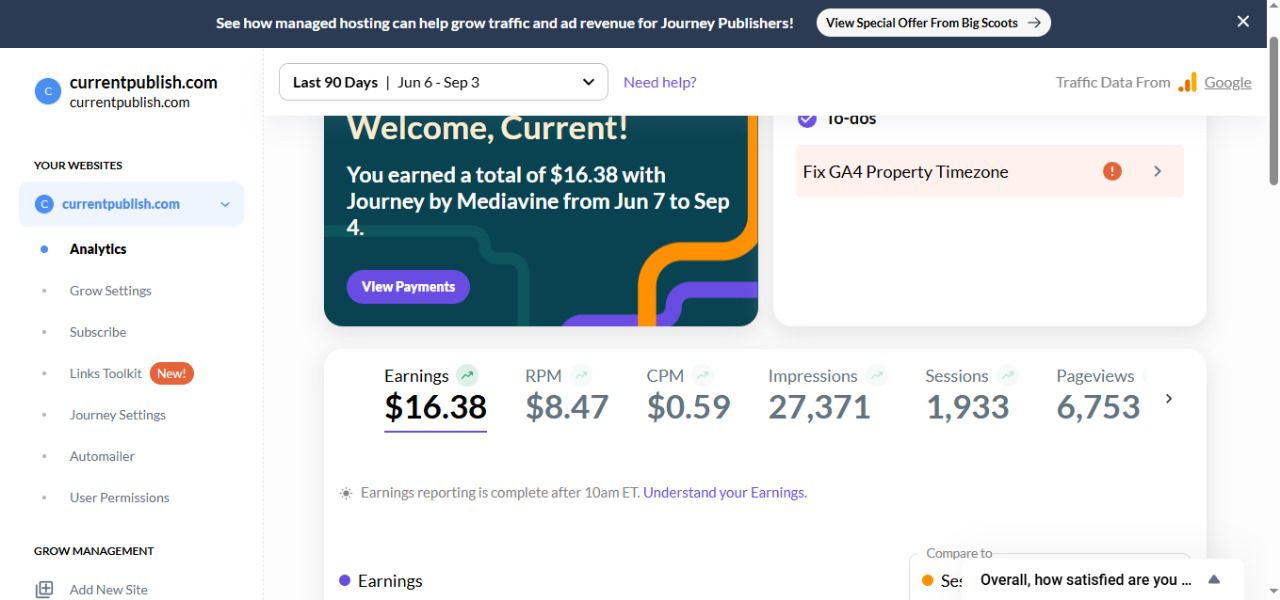Click the Google Analytics bar-chart icon
Viewport: 1280px width, 600px height.
1187,83
